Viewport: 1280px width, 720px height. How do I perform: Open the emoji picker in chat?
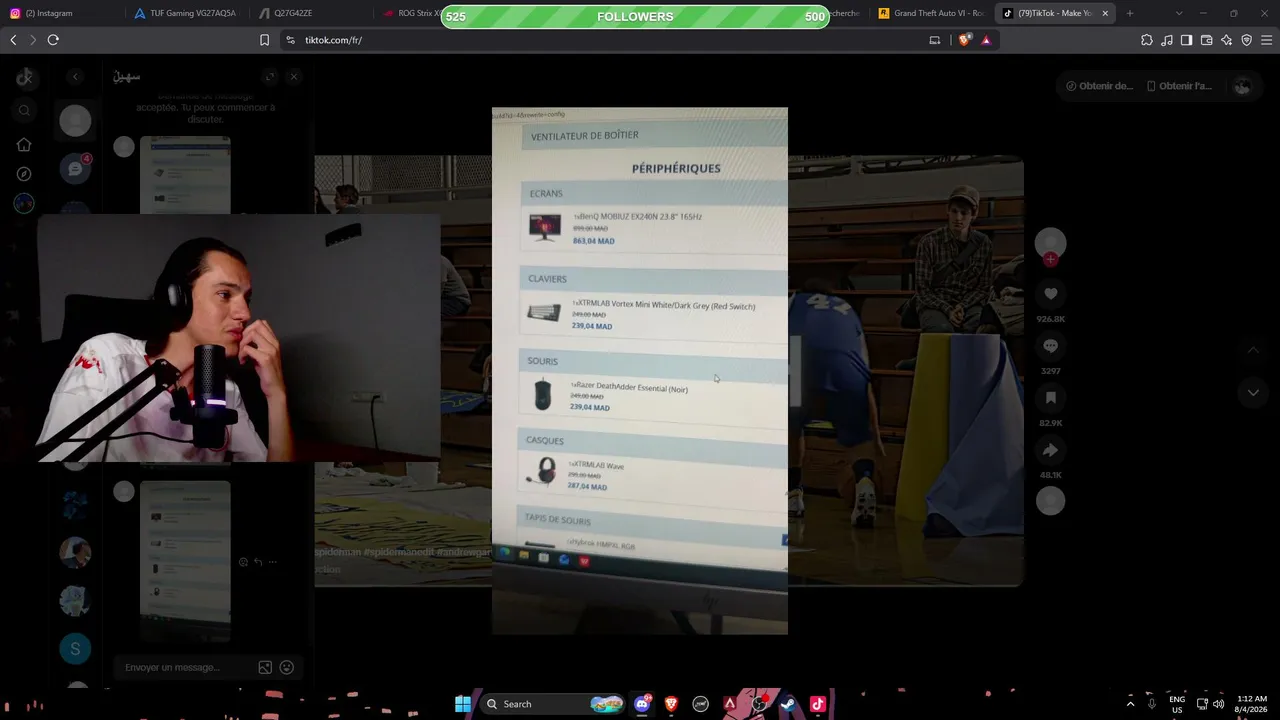coord(287,668)
